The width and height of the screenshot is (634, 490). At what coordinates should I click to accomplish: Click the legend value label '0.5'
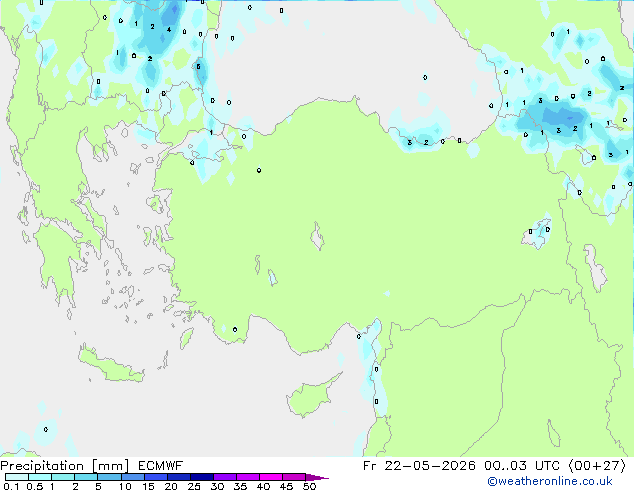point(35,486)
